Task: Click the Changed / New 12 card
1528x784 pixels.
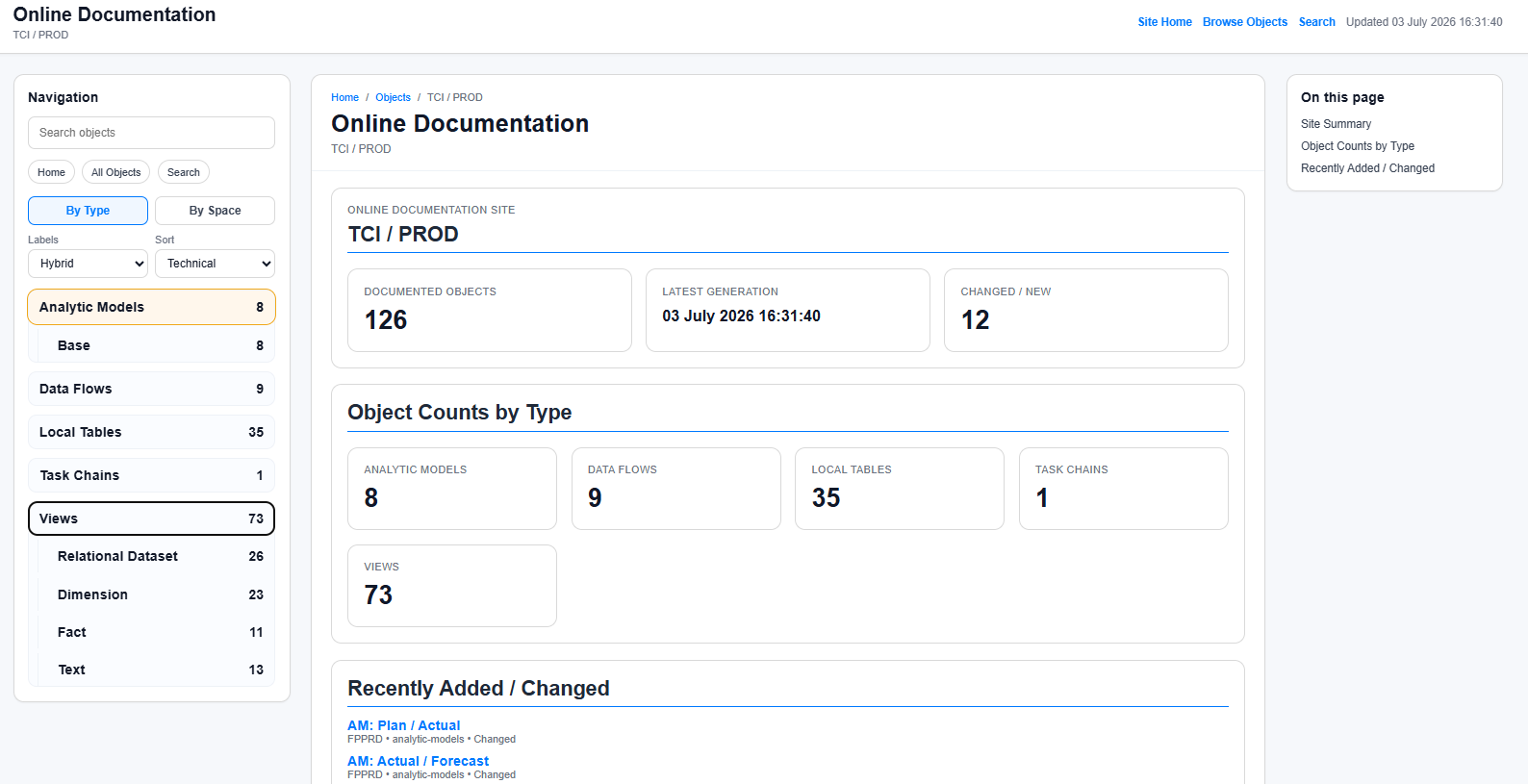Action: point(1086,310)
